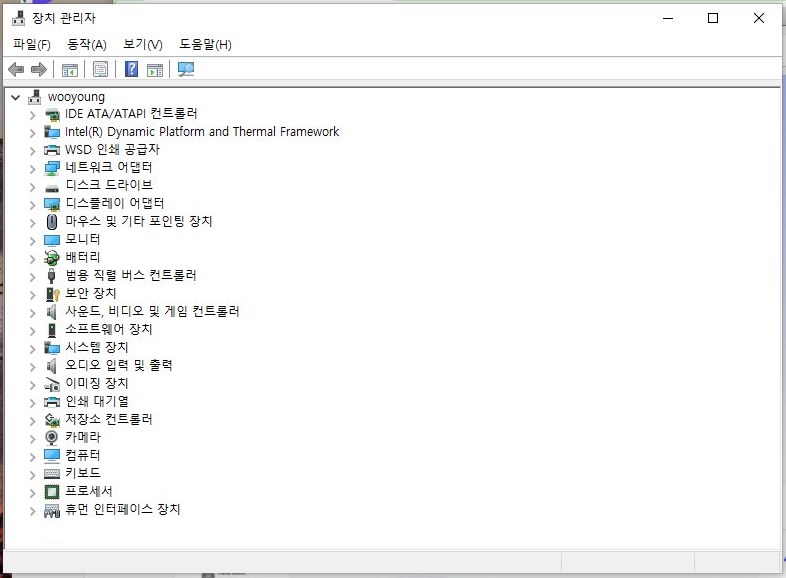The image size is (786, 578).
Task: Select the wooyoung computer name label
Action: pos(76,97)
